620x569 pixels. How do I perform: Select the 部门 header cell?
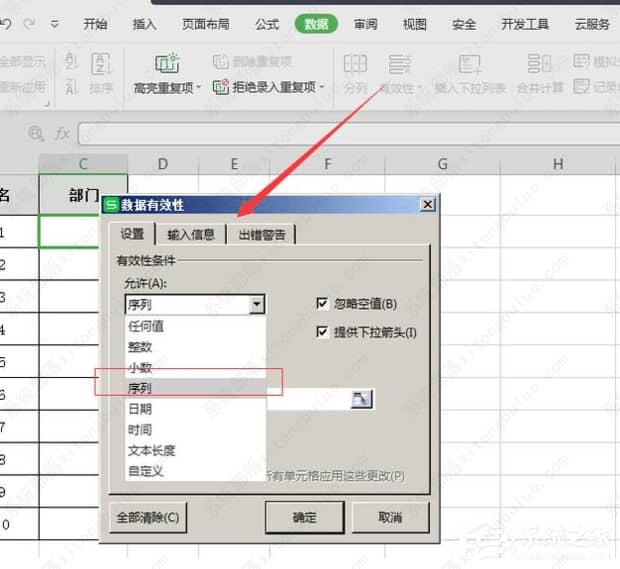coord(83,195)
